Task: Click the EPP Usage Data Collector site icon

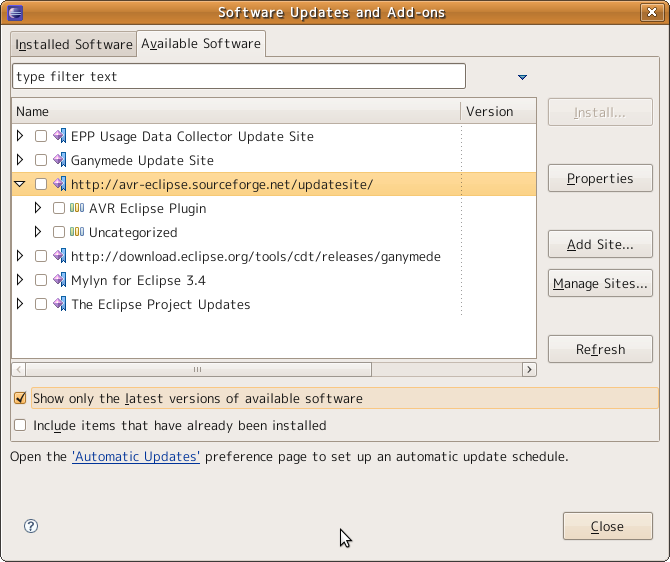Action: (60, 136)
